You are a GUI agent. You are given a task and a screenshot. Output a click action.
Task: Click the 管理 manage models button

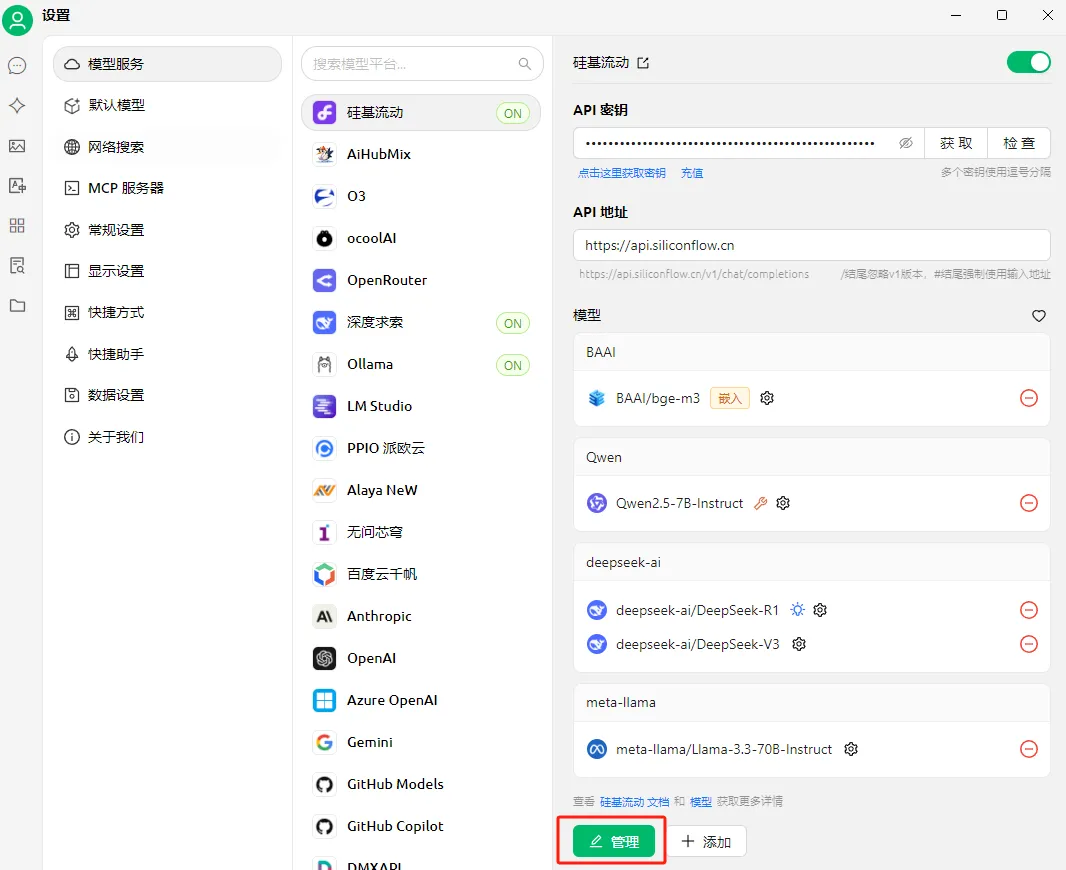(614, 841)
